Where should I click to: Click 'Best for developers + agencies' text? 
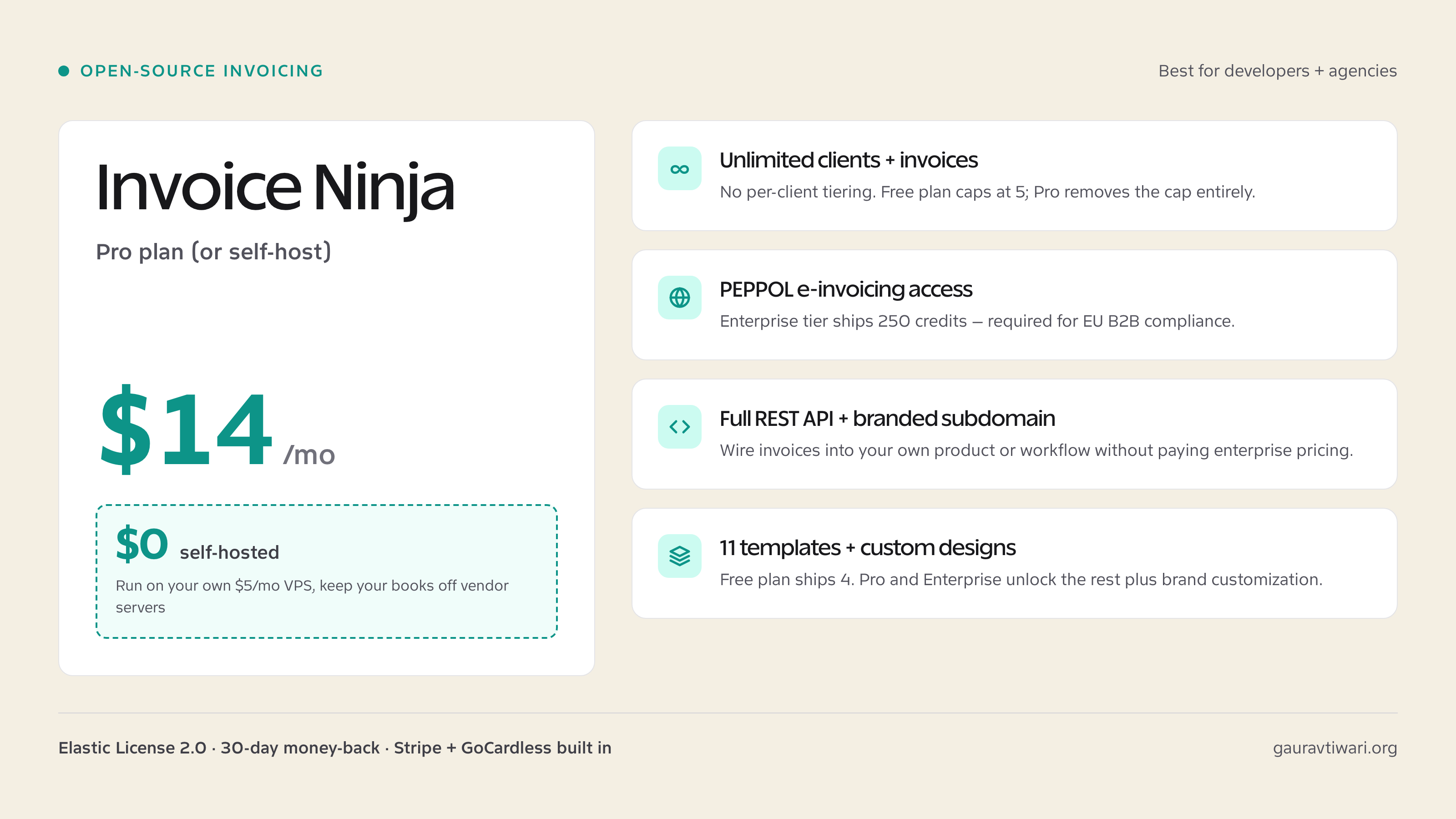(x=1277, y=71)
